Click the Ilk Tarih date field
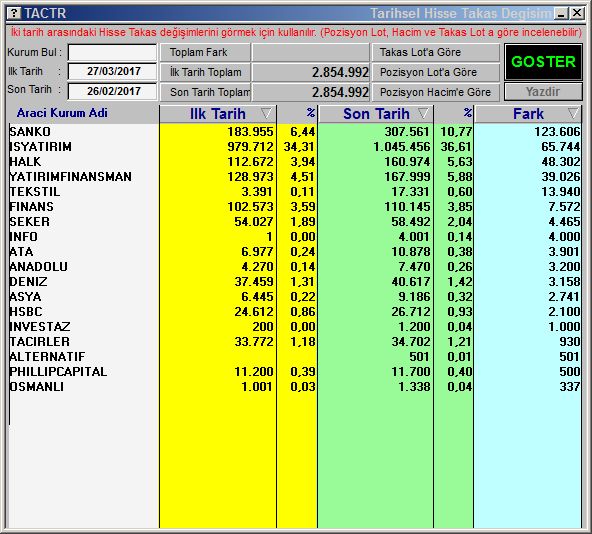 [x=112, y=71]
